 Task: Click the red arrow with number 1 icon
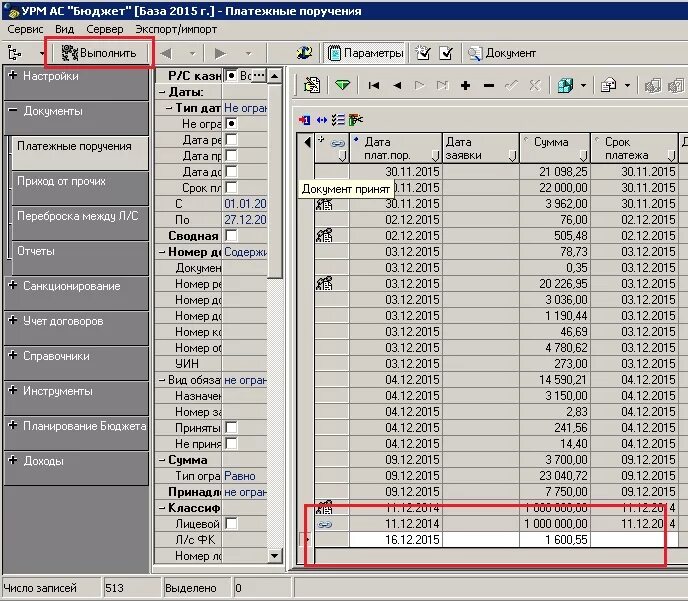coord(304,120)
